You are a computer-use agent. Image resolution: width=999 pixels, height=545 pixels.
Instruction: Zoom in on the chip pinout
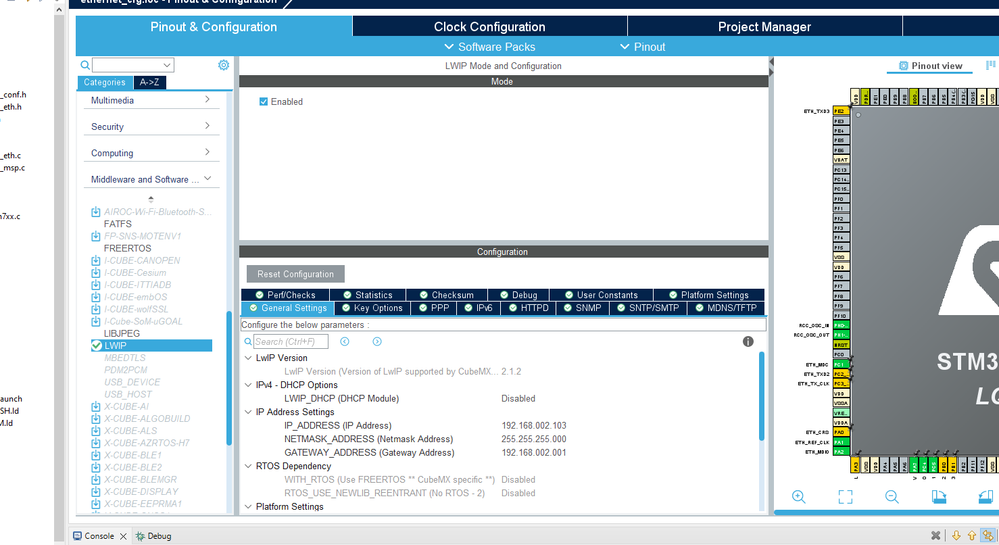798,497
